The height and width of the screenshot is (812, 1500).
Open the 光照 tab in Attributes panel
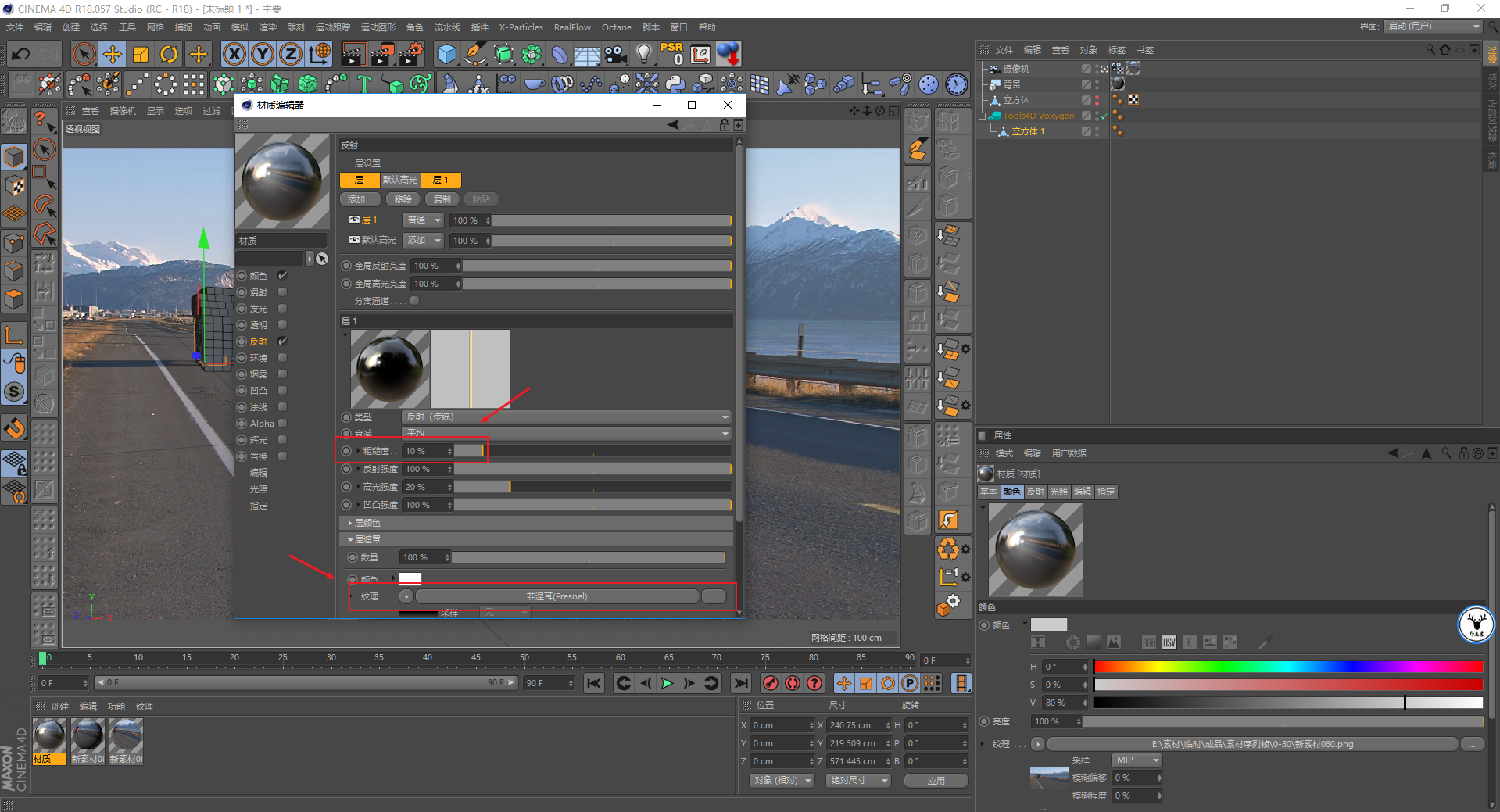(x=1058, y=492)
